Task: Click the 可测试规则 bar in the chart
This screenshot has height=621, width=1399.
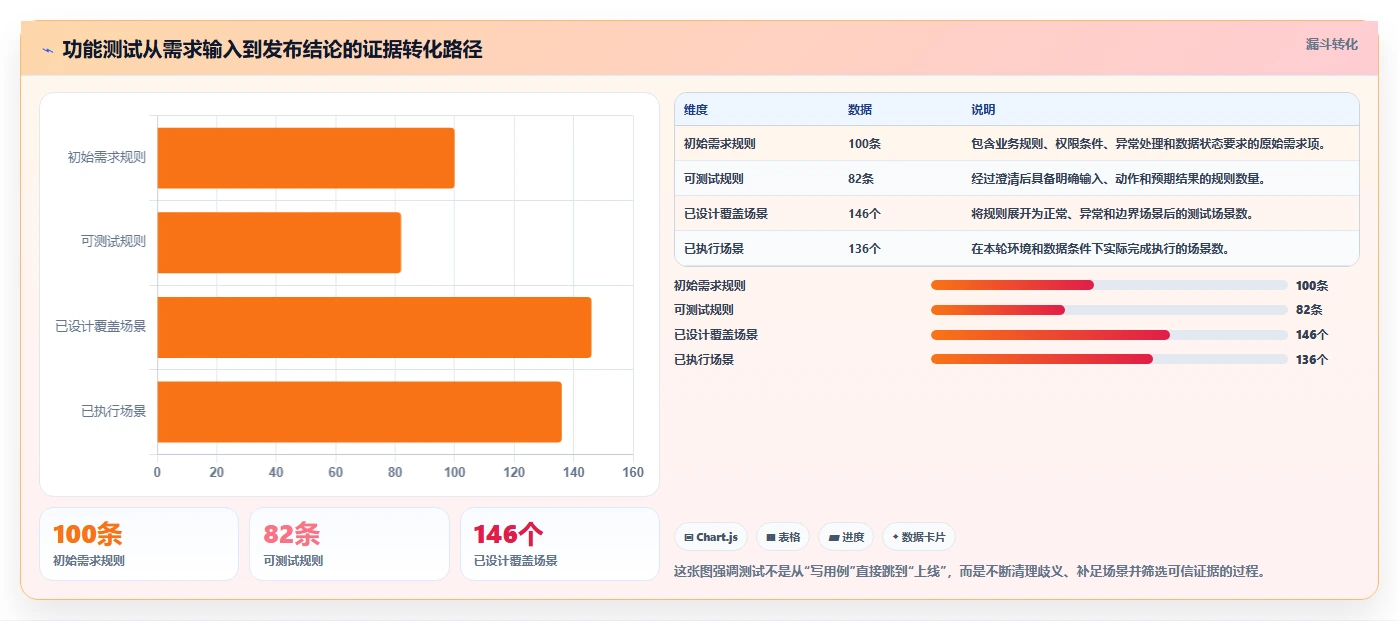Action: (x=279, y=242)
